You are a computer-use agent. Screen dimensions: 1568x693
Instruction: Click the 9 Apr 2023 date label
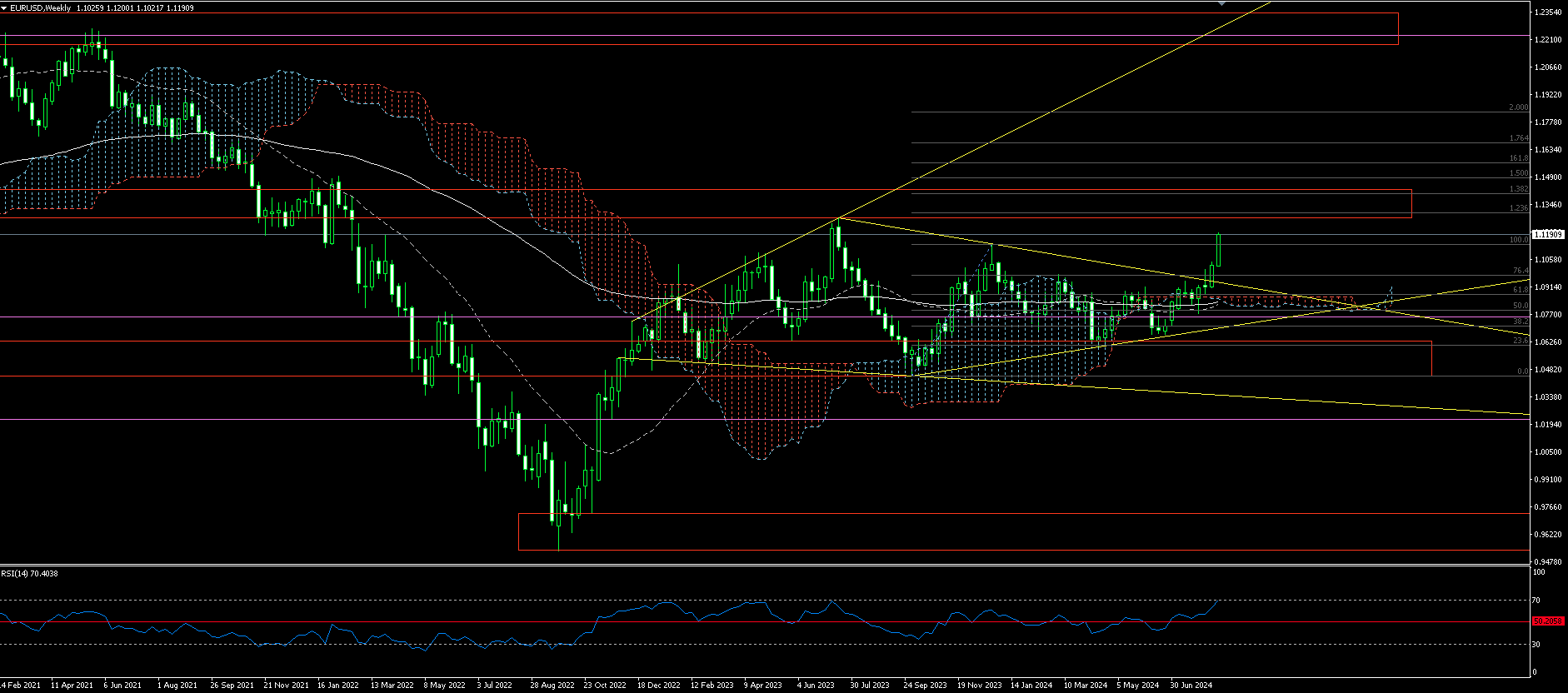click(763, 686)
